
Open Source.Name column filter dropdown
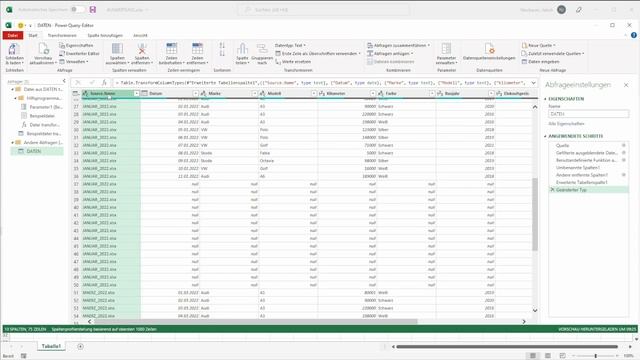coord(137,93)
